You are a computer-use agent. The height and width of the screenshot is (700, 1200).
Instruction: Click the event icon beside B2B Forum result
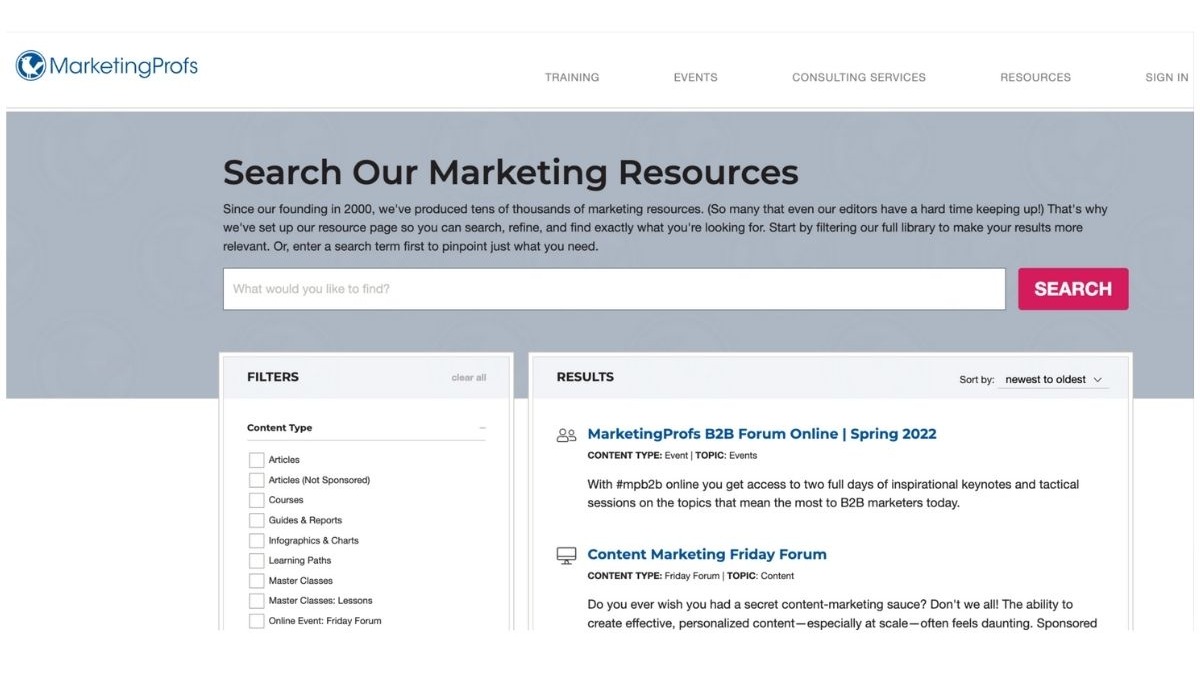(567, 435)
